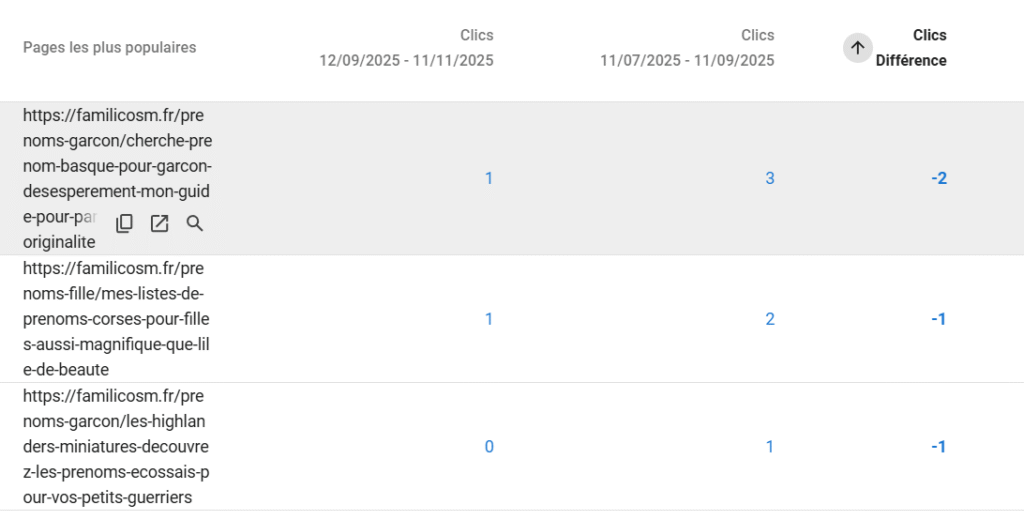
Task: Click the value 2 in the corses row
Action: (769, 319)
